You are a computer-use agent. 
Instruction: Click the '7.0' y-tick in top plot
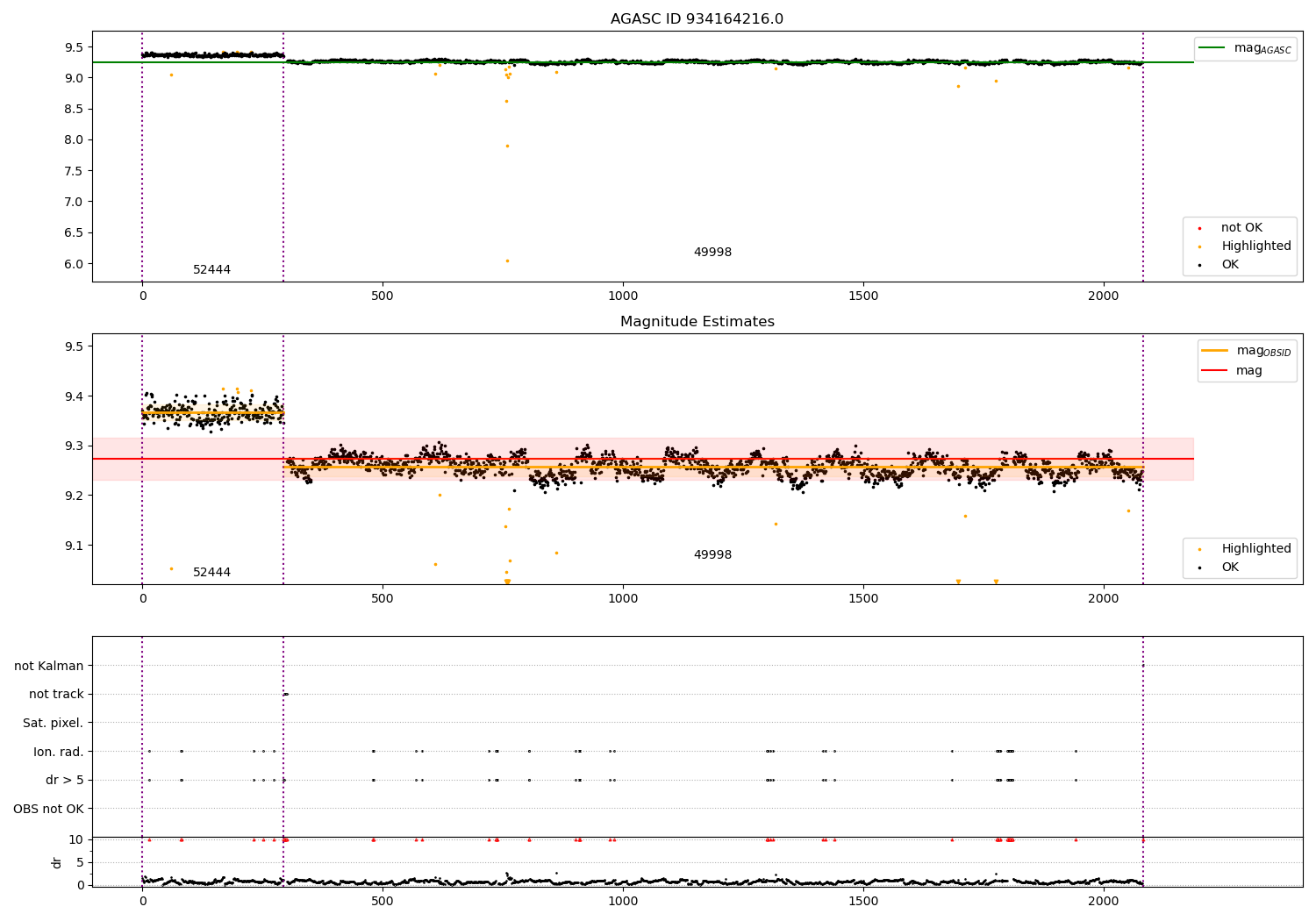74,202
